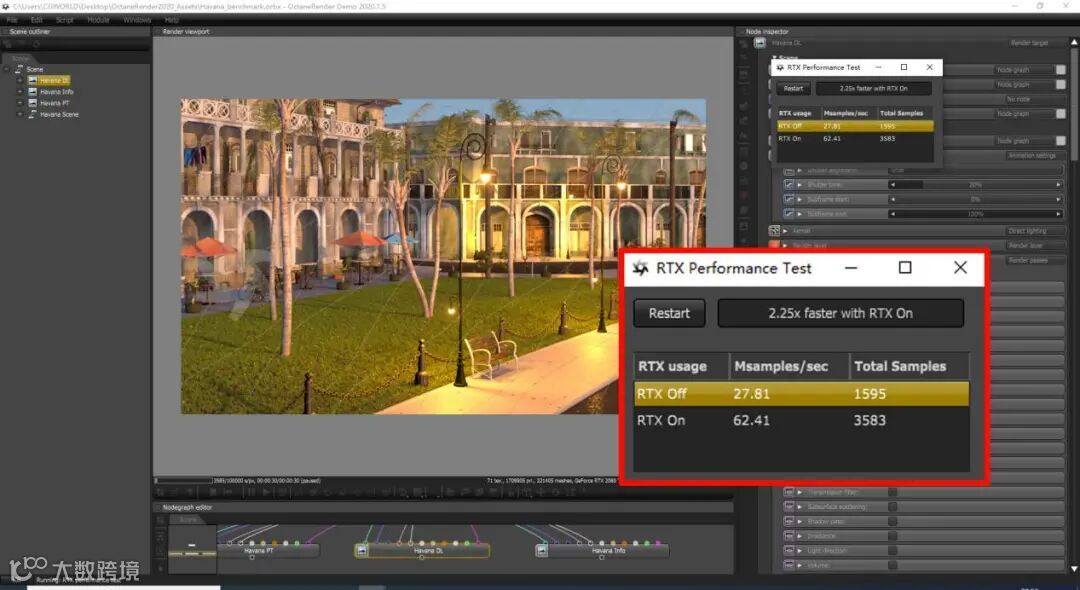Viewport: 1080px width, 590px height.
Task: Open the Script menu
Action: coord(65,20)
